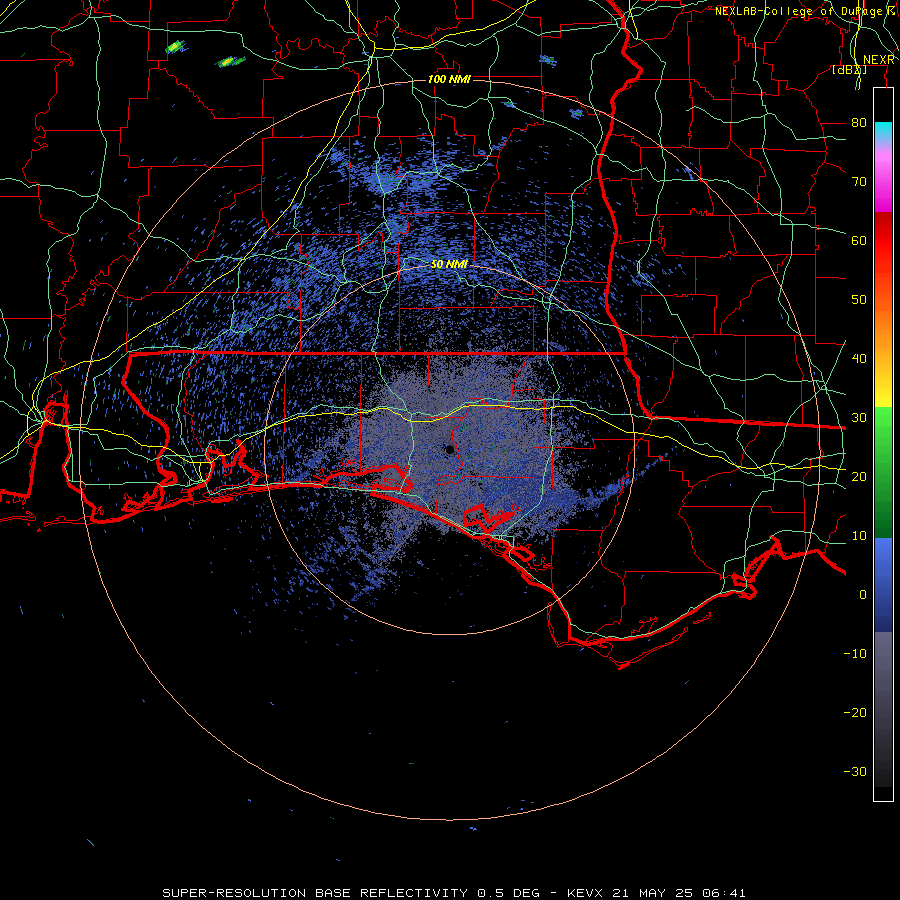Click the KEVX 21 MAY 25 06:41 timestamp

pyautogui.click(x=657, y=893)
